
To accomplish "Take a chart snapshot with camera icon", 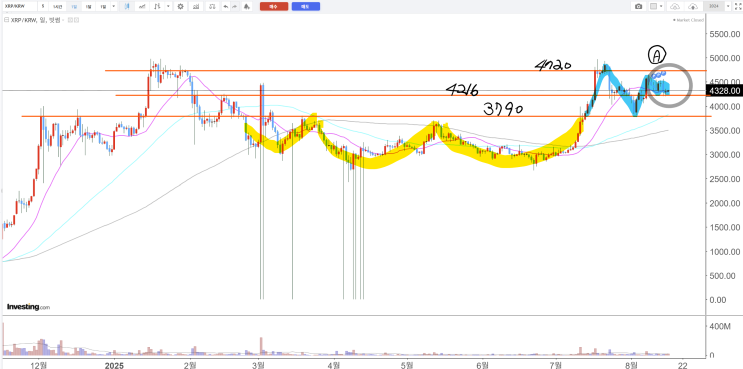I will point(639,6).
